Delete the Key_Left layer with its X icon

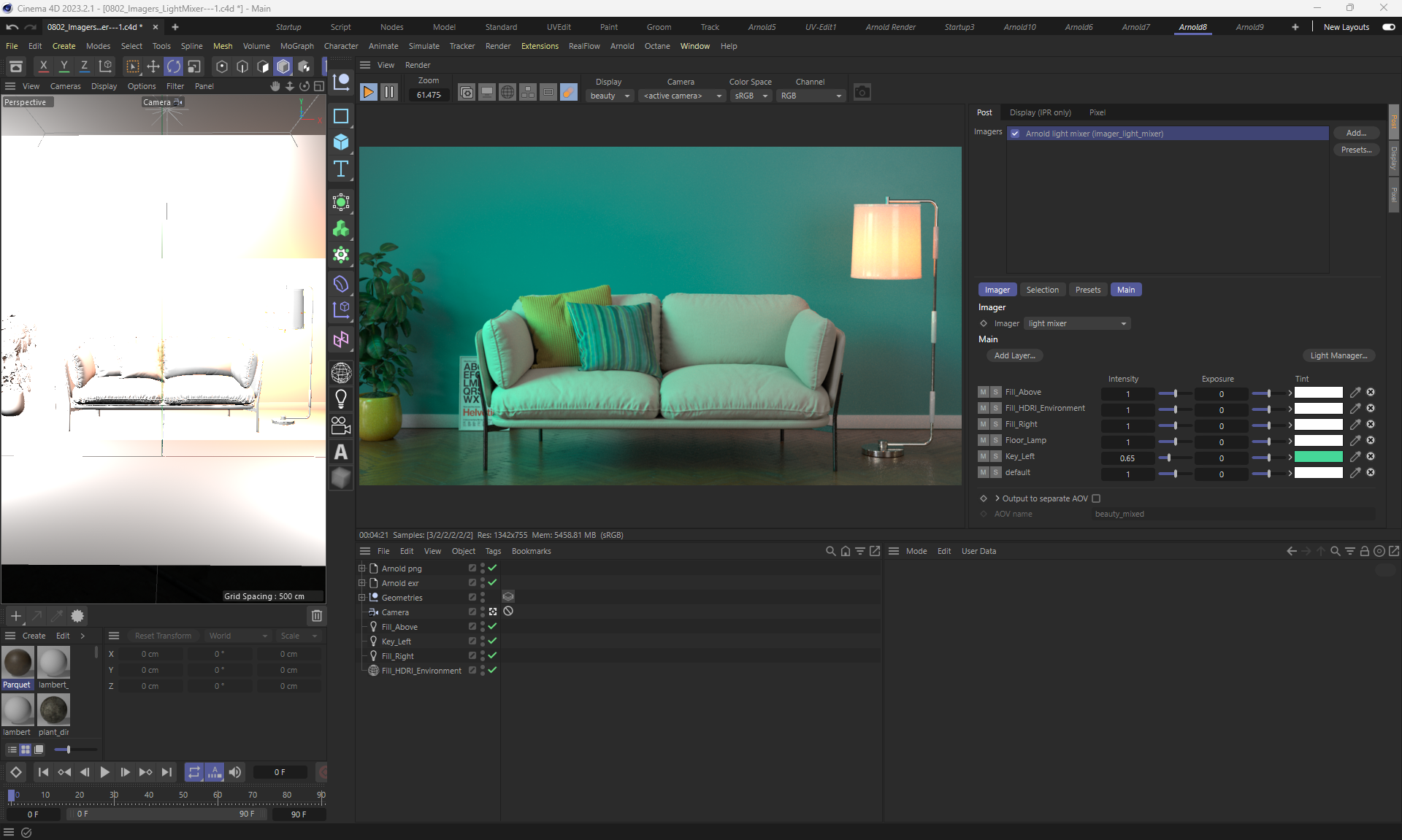(1371, 456)
